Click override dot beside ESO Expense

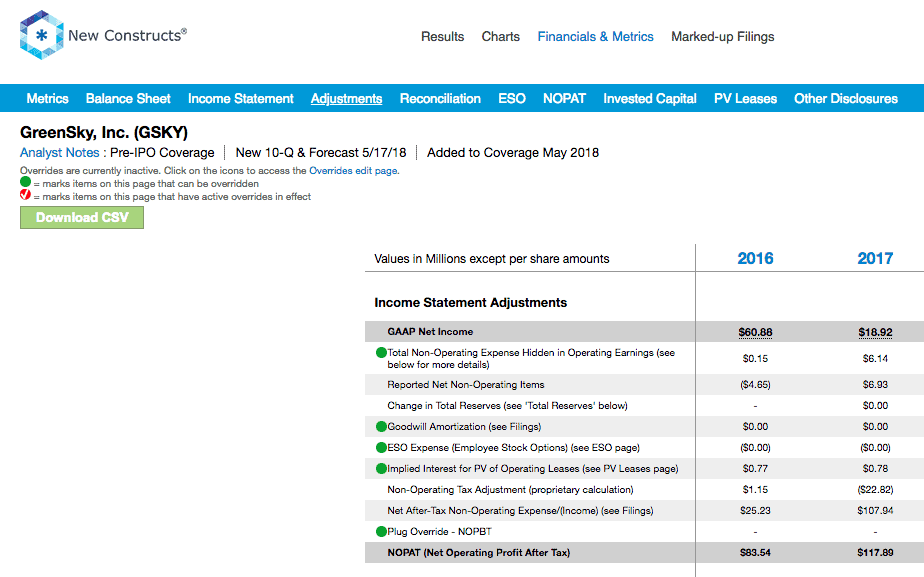[x=381, y=447]
